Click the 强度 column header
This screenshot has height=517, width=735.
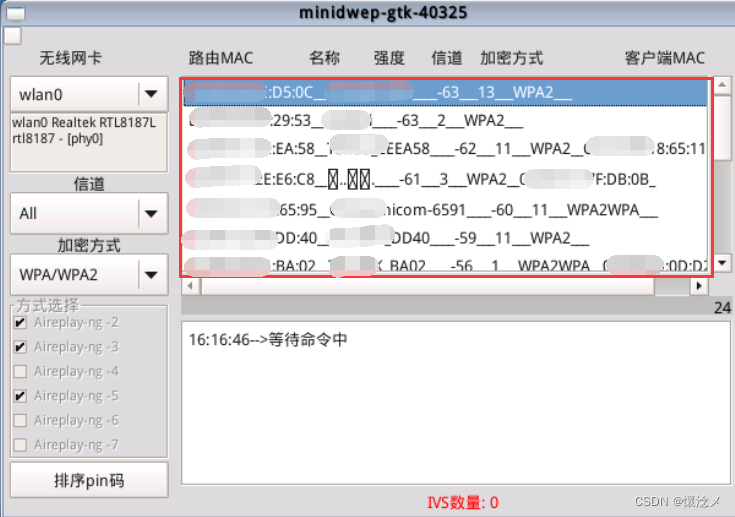pos(389,58)
